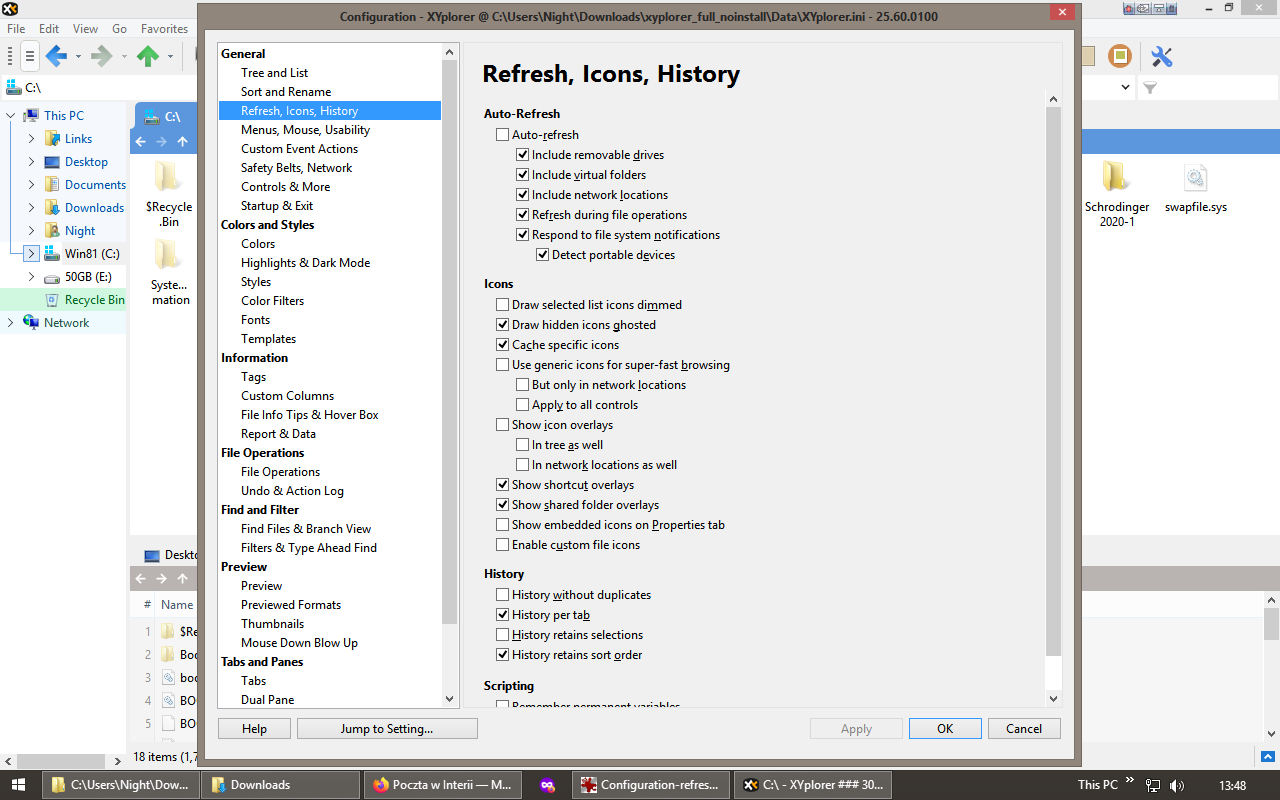The width and height of the screenshot is (1280, 800).
Task: Click the grayed forward arrow on the toolbar
Action: [x=103, y=57]
